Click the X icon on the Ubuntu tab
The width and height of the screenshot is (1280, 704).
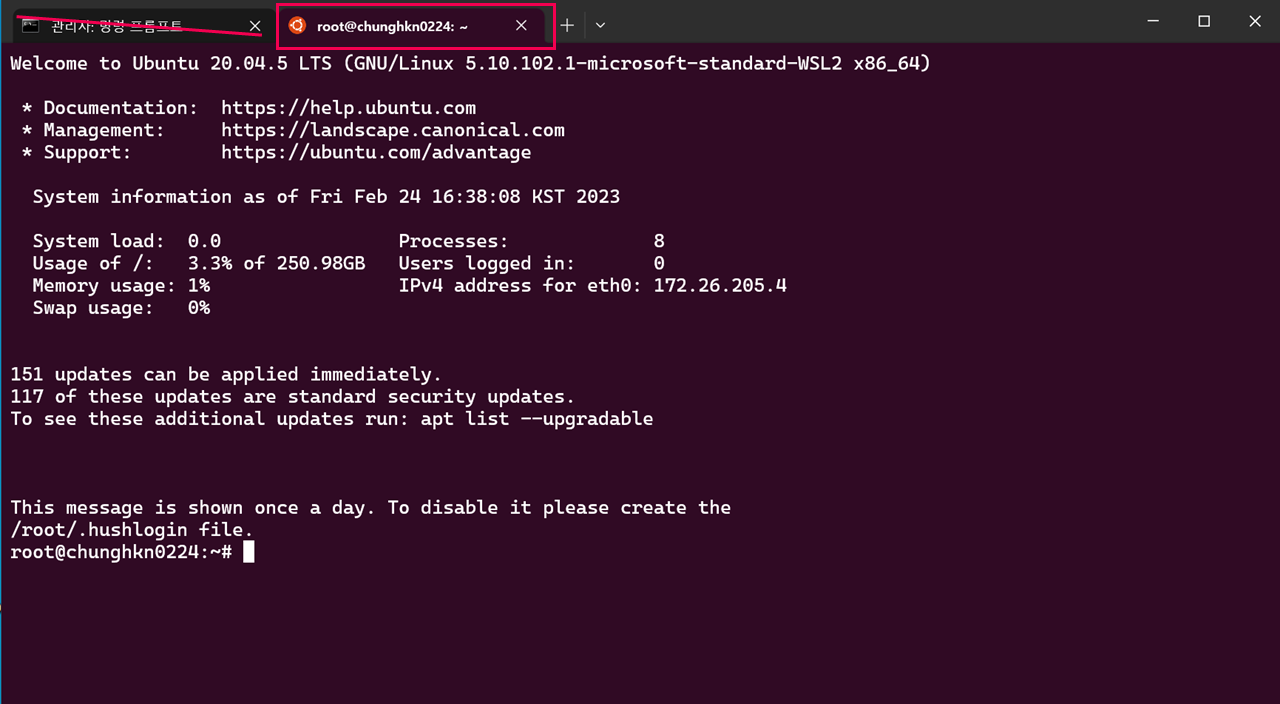click(x=520, y=26)
